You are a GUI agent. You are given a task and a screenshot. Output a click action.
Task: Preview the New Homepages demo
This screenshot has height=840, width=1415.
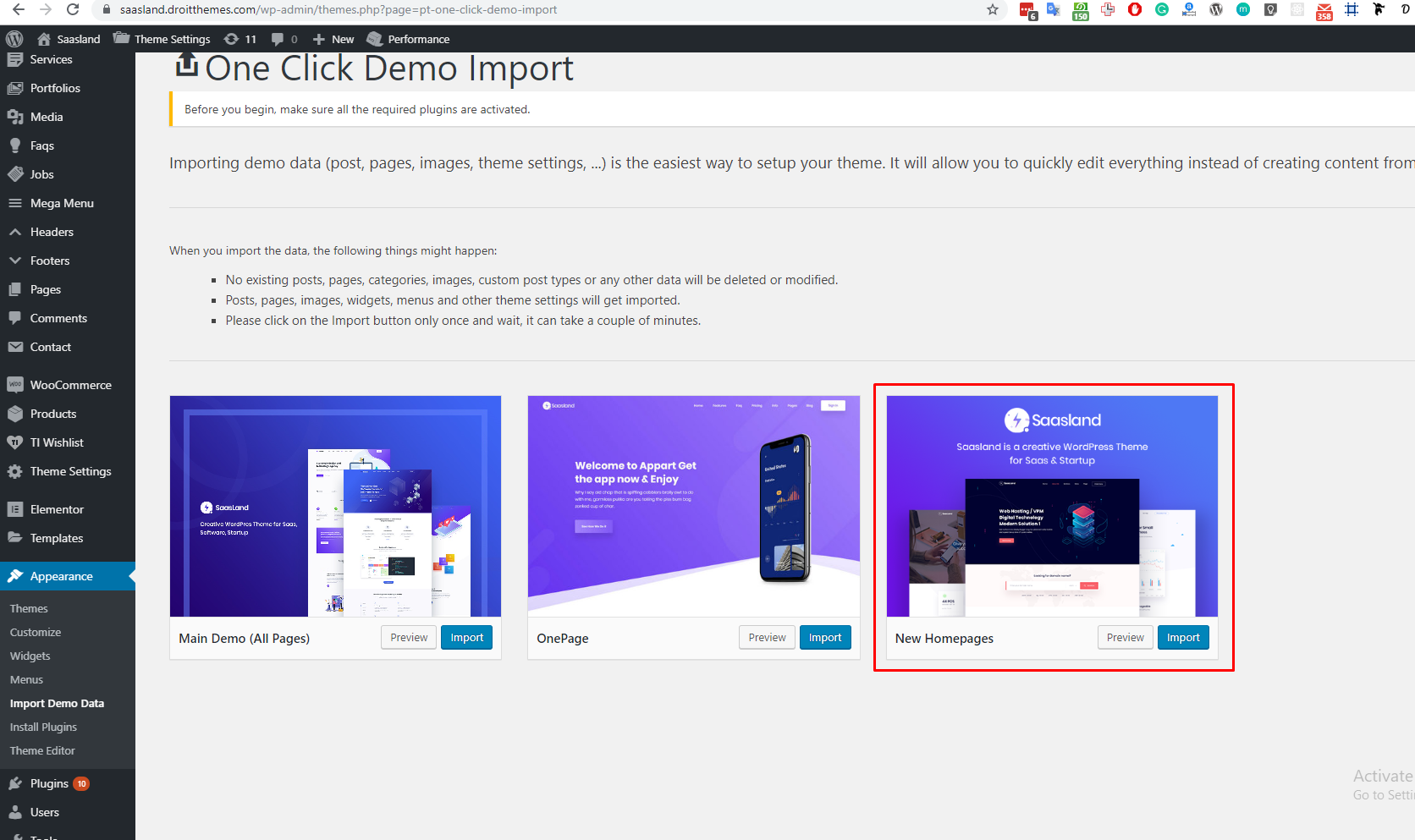(1126, 638)
